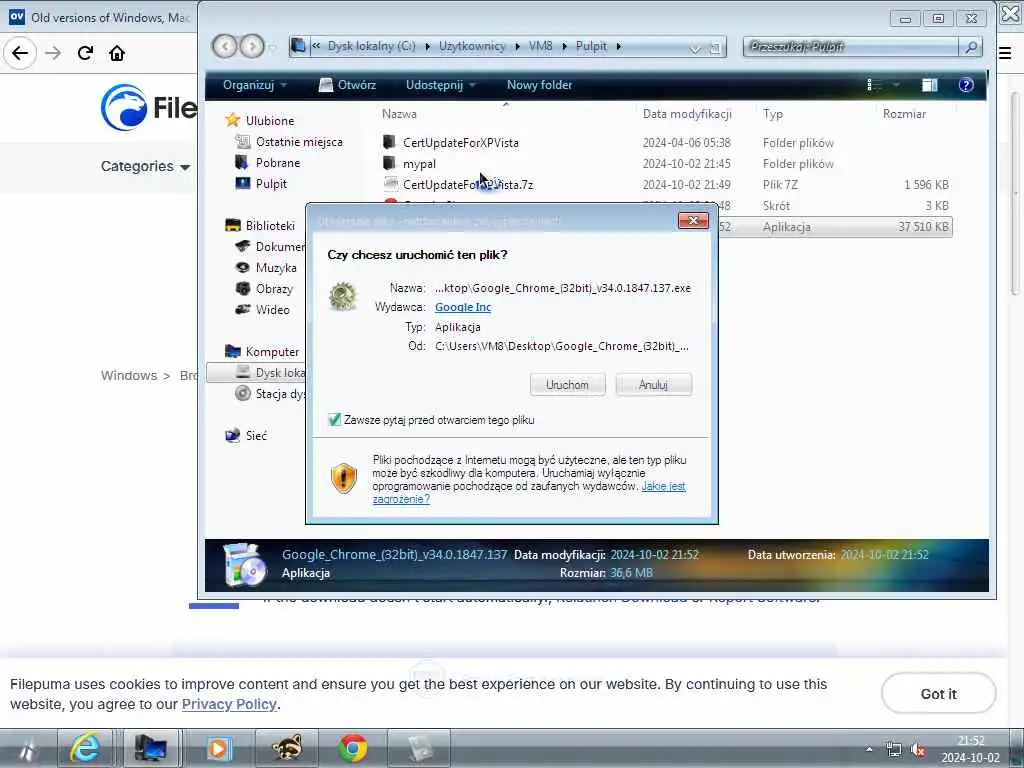The height and width of the screenshot is (768, 1024).
Task: Select Komputer in navigation pane
Action: [272, 351]
